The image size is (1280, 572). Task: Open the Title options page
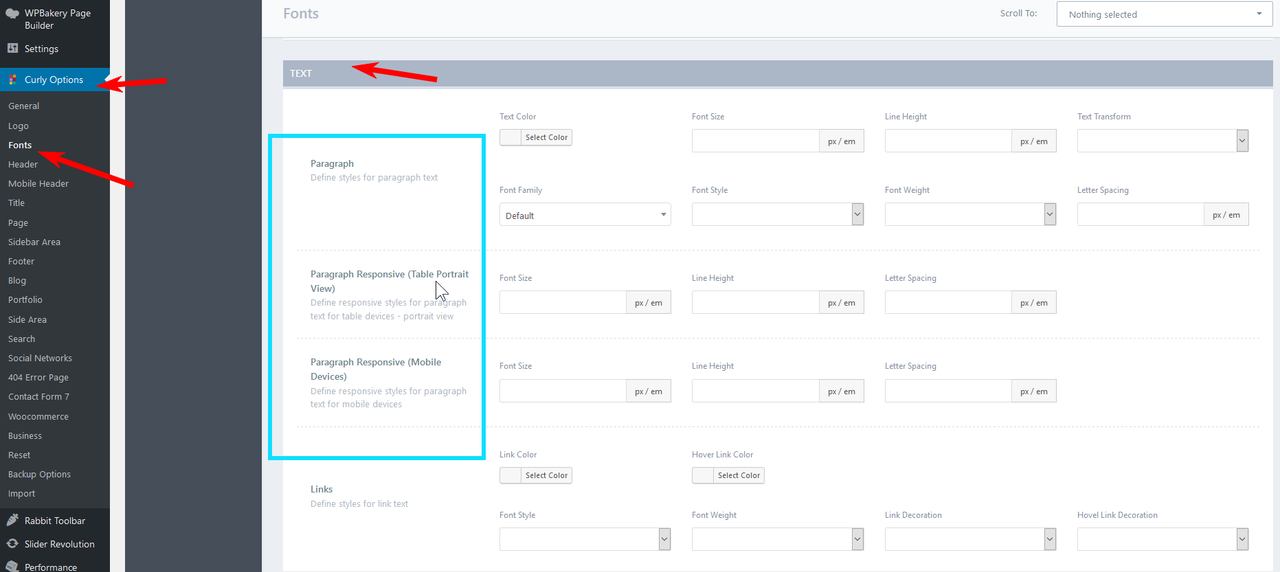[16, 203]
